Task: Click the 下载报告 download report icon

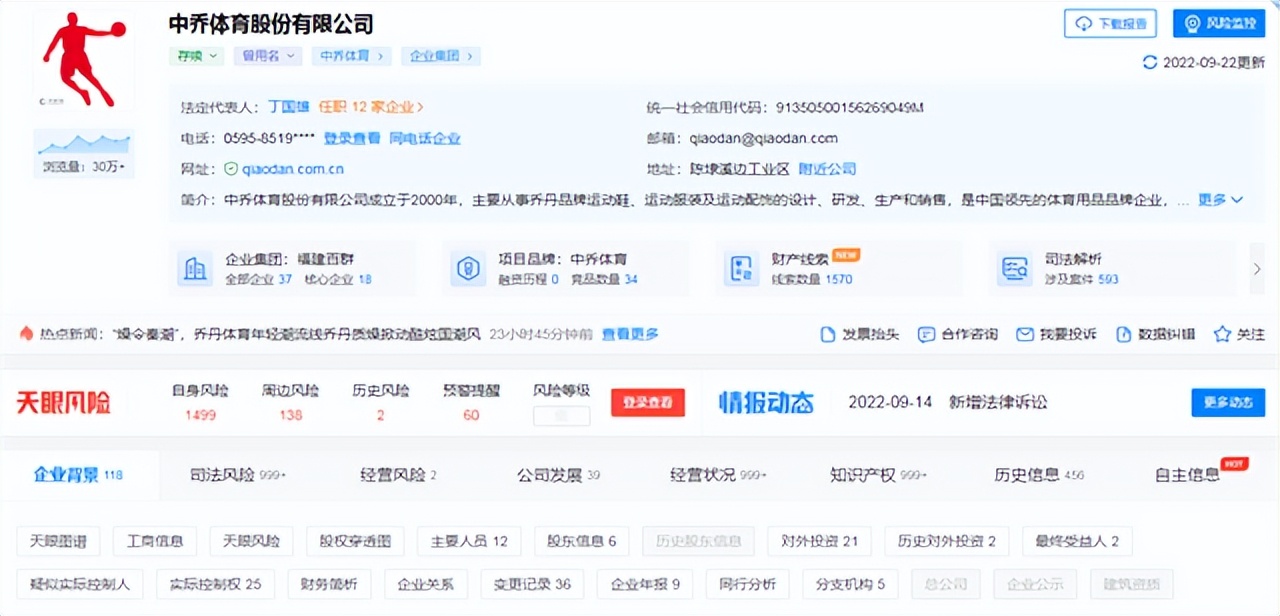Action: tap(1110, 23)
